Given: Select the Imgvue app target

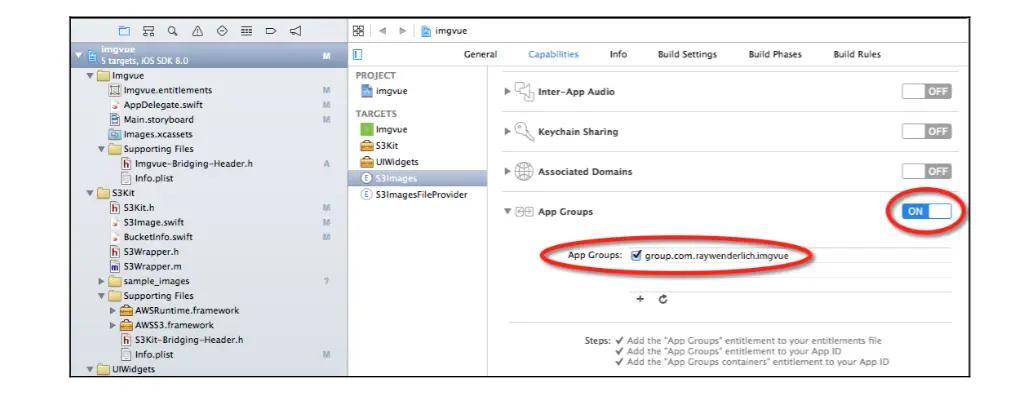Looking at the screenshot, I should (x=384, y=129).
